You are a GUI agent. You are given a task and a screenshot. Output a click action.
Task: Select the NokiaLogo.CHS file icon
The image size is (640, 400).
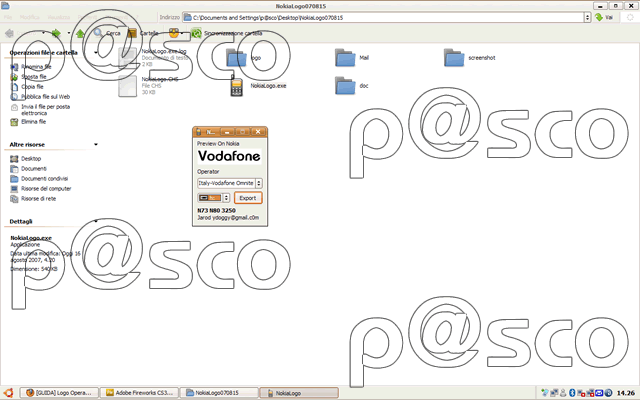click(x=127, y=86)
